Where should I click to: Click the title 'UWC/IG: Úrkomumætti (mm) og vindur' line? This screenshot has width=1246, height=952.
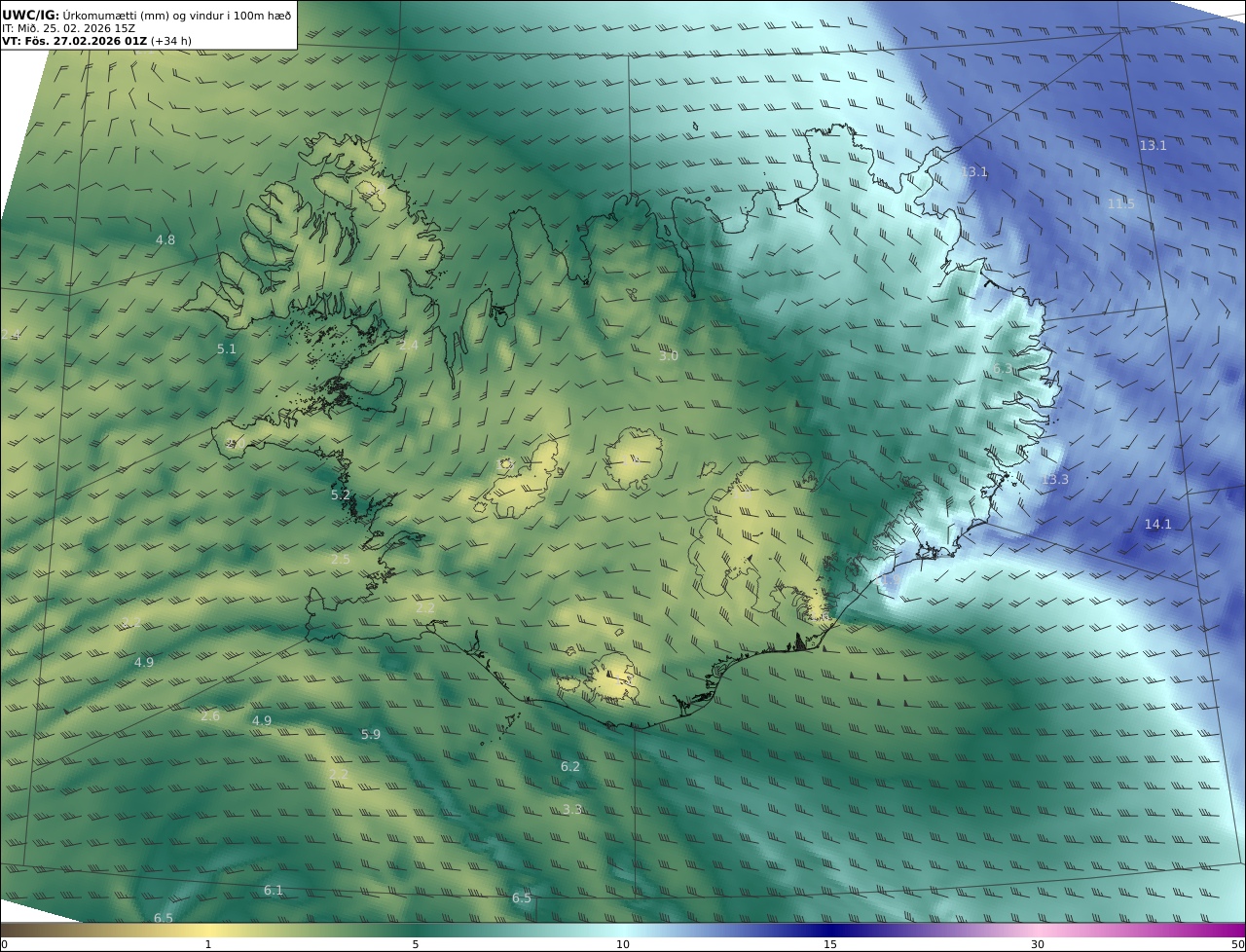tap(146, 16)
